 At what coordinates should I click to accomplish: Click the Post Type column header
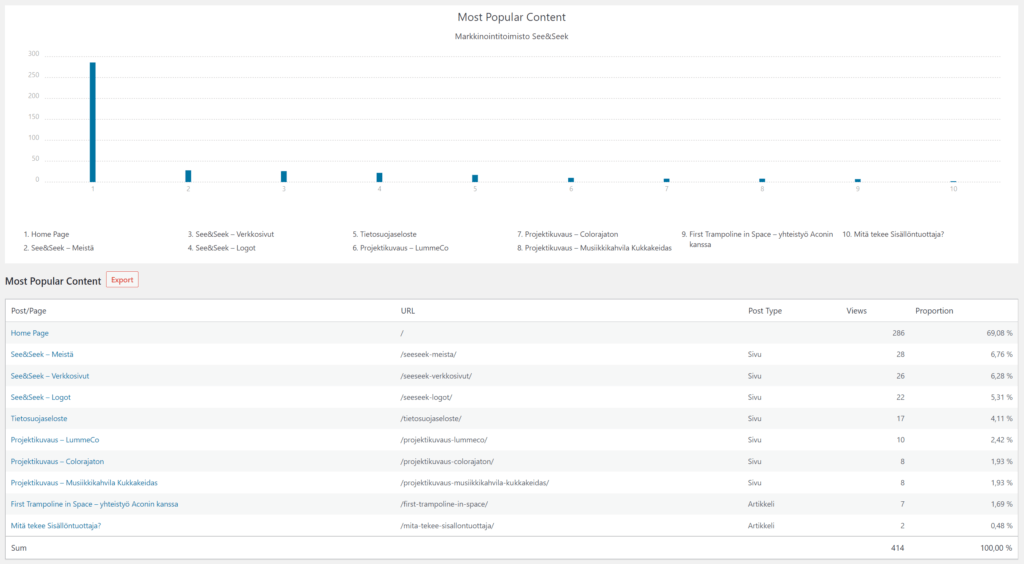(765, 311)
